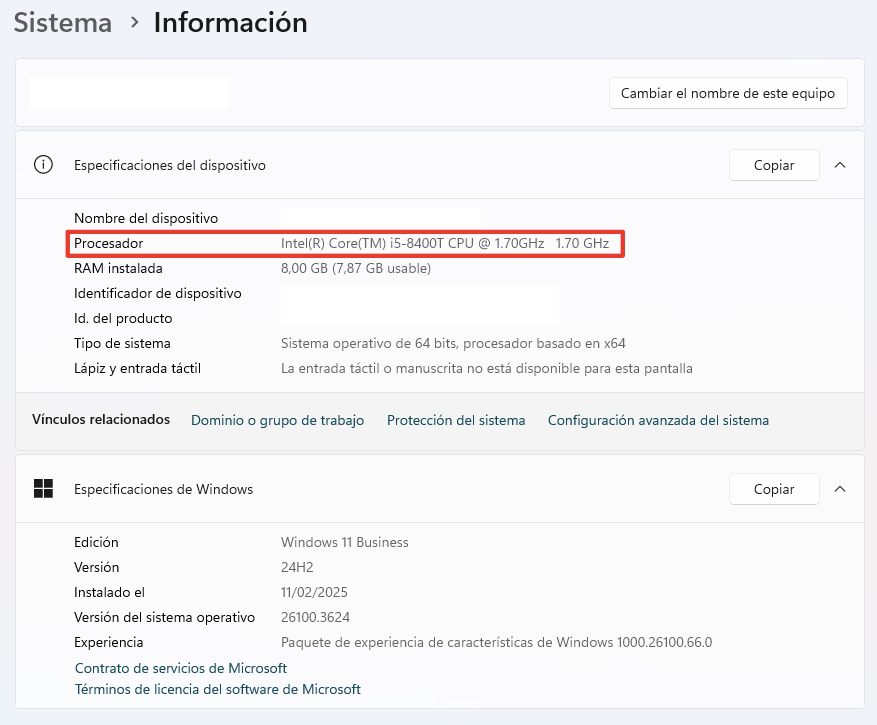Copy the device specifications

(x=774, y=164)
